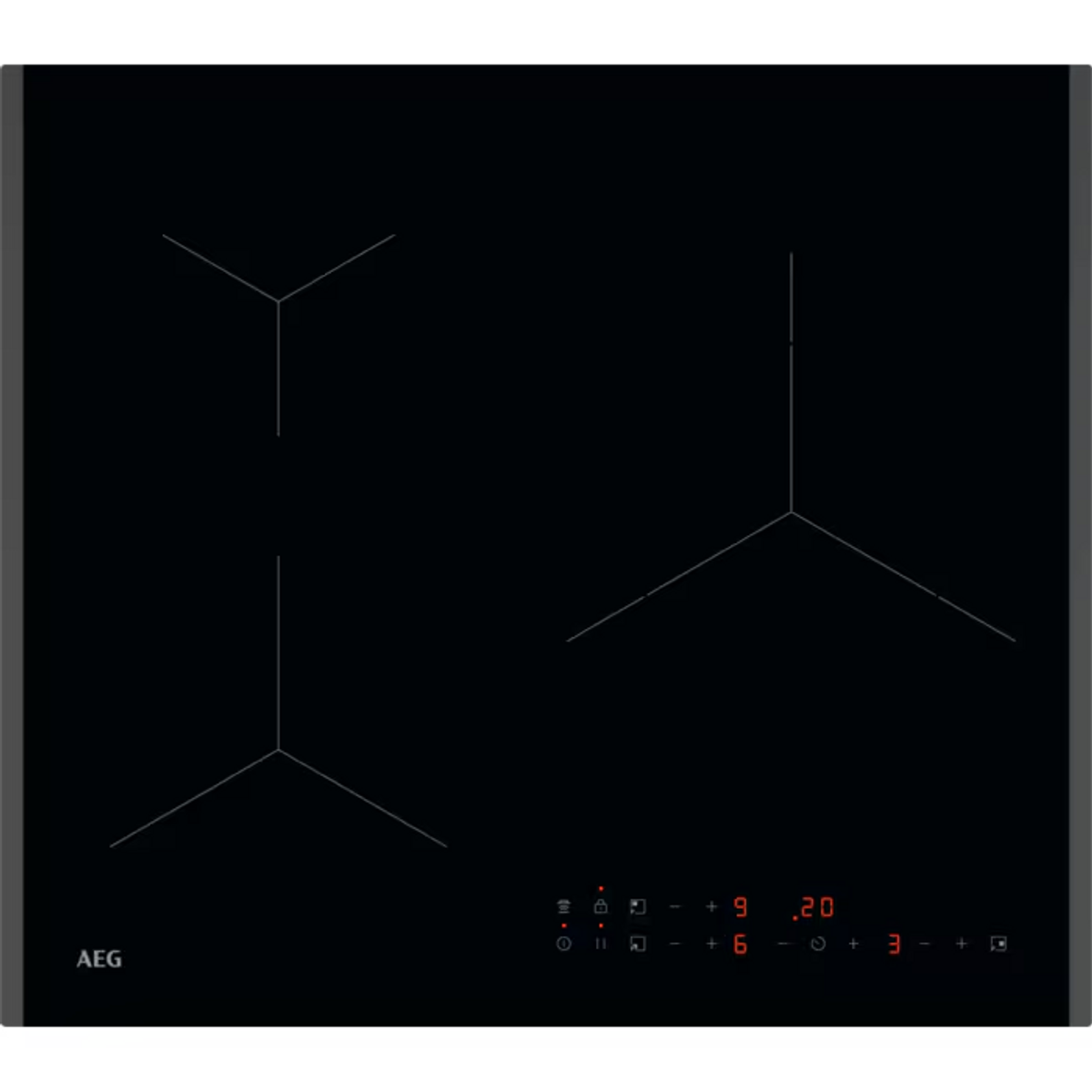Tap the zone icon left of the 9 row
Viewport: 1092px width, 1092px height.
[x=638, y=906]
